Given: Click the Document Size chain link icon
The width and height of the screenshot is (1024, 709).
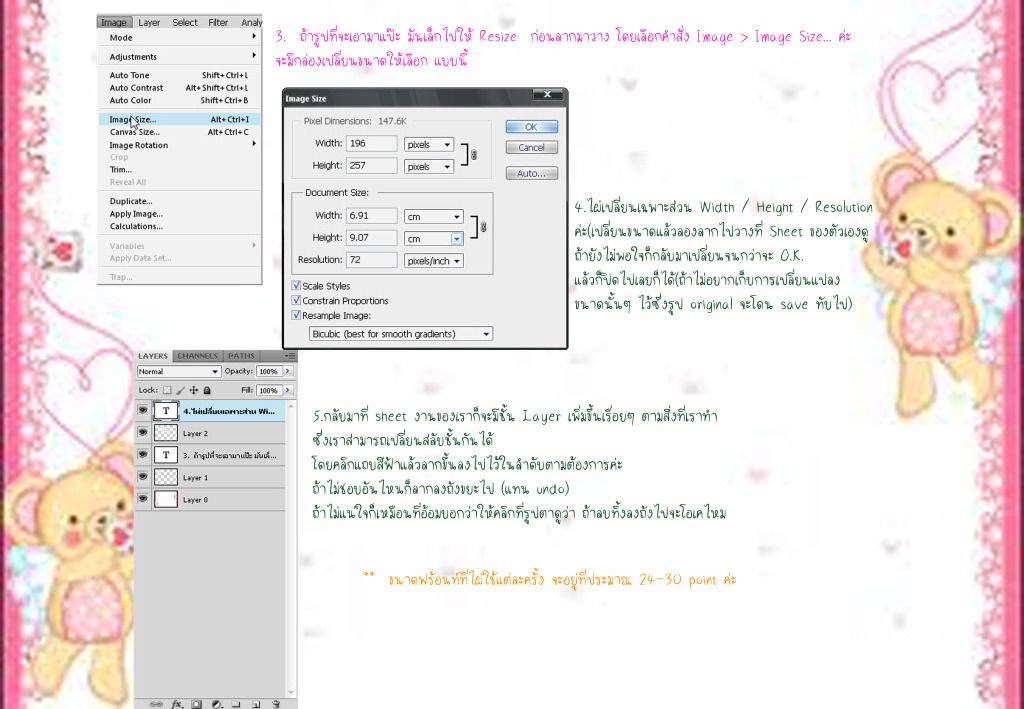Looking at the screenshot, I should [x=483, y=227].
